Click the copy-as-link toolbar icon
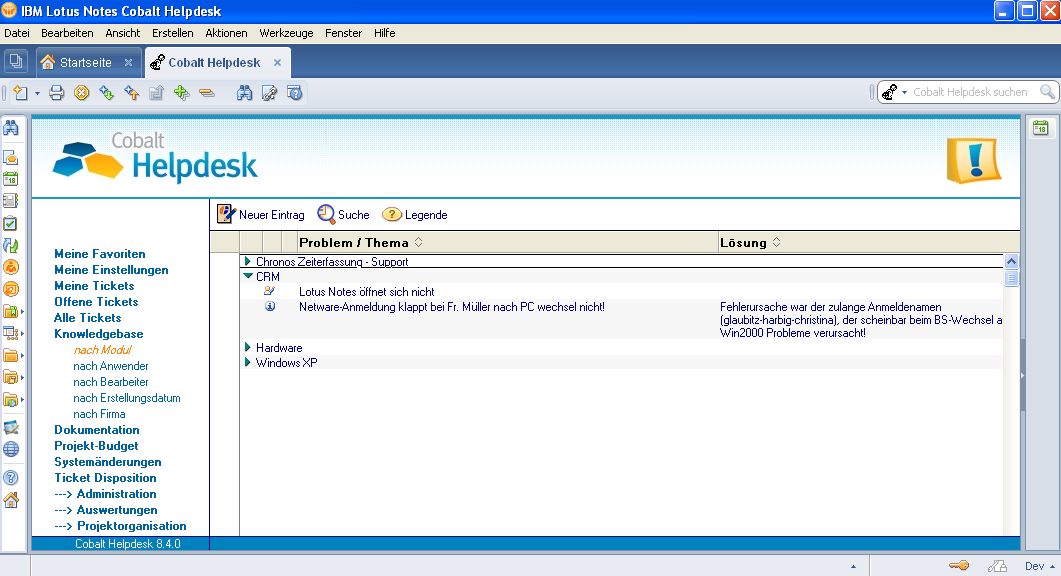The height and width of the screenshot is (576, 1061). point(269,93)
